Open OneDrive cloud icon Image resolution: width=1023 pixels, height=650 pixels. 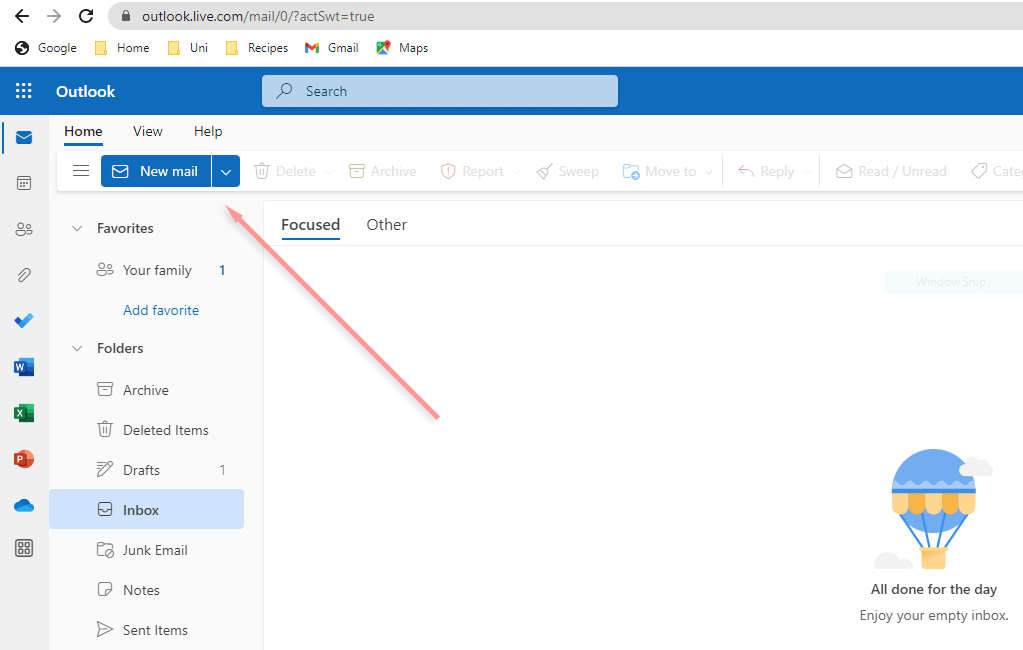(x=24, y=505)
